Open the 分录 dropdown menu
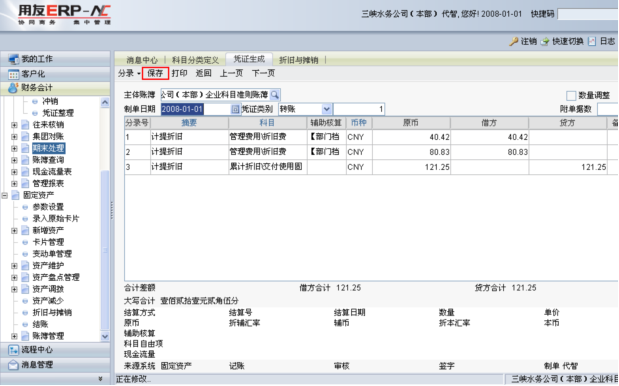This screenshot has height=386, width=619. (129, 73)
